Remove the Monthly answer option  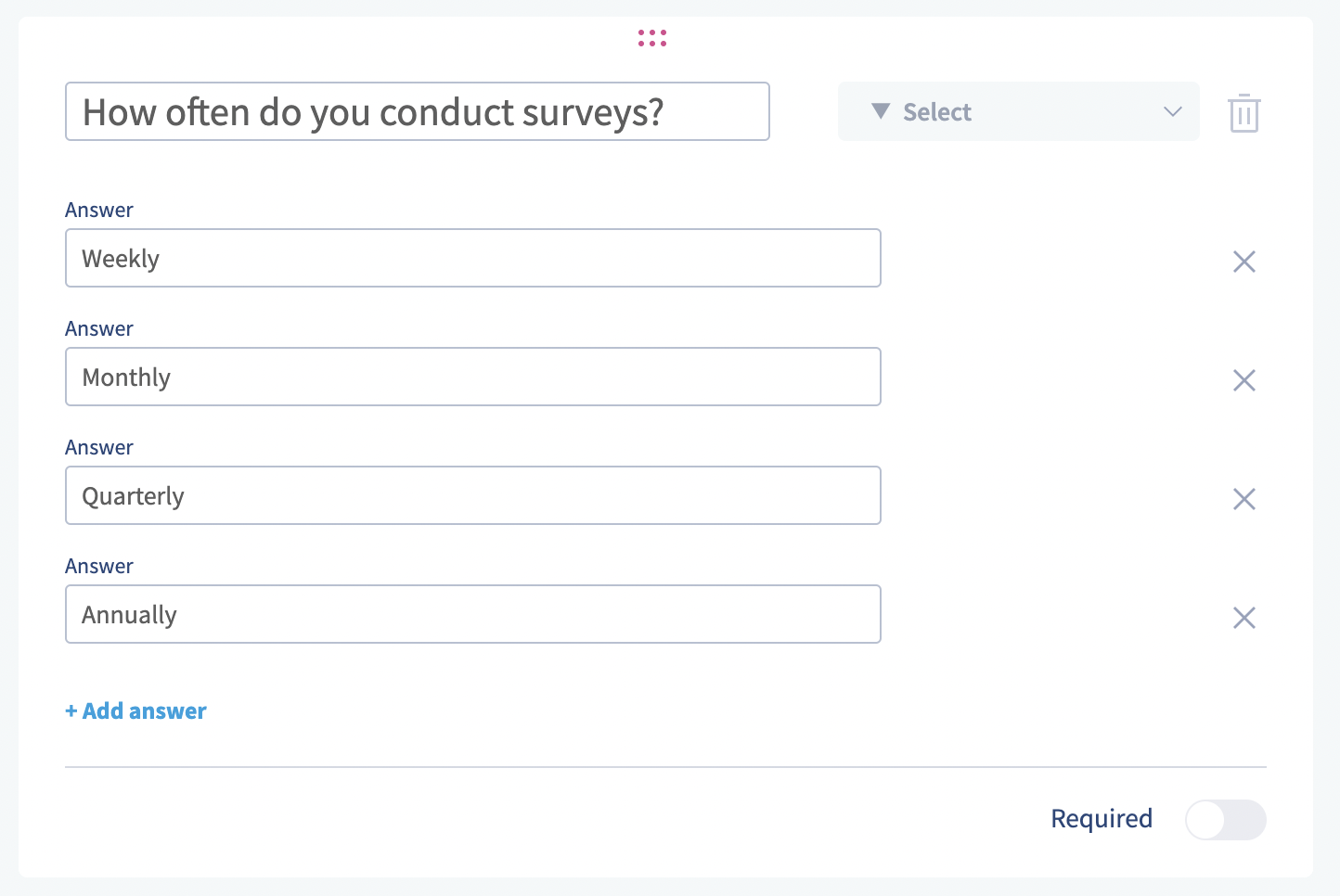(1243, 380)
